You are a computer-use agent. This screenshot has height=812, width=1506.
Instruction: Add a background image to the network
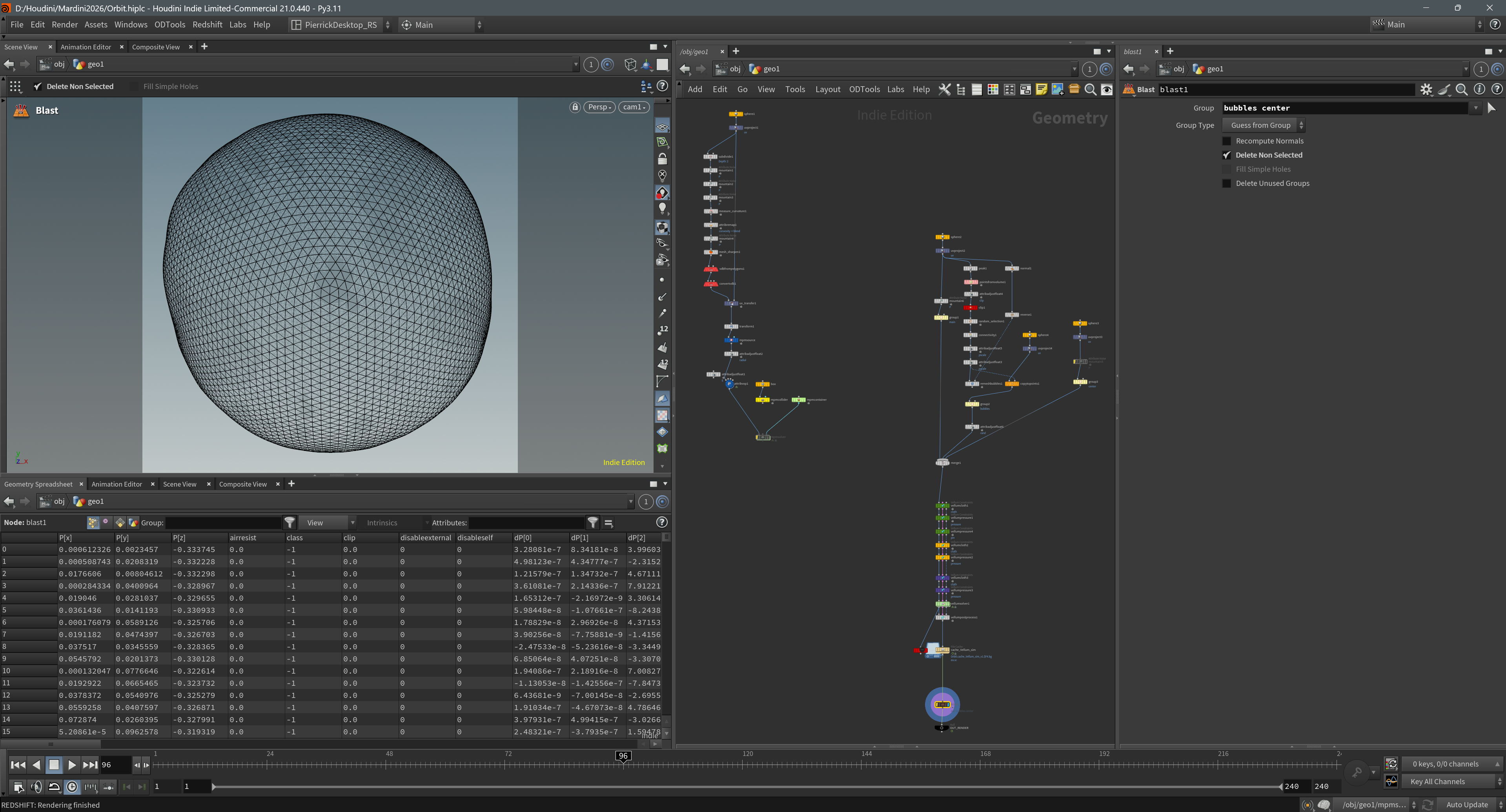coord(1058,89)
